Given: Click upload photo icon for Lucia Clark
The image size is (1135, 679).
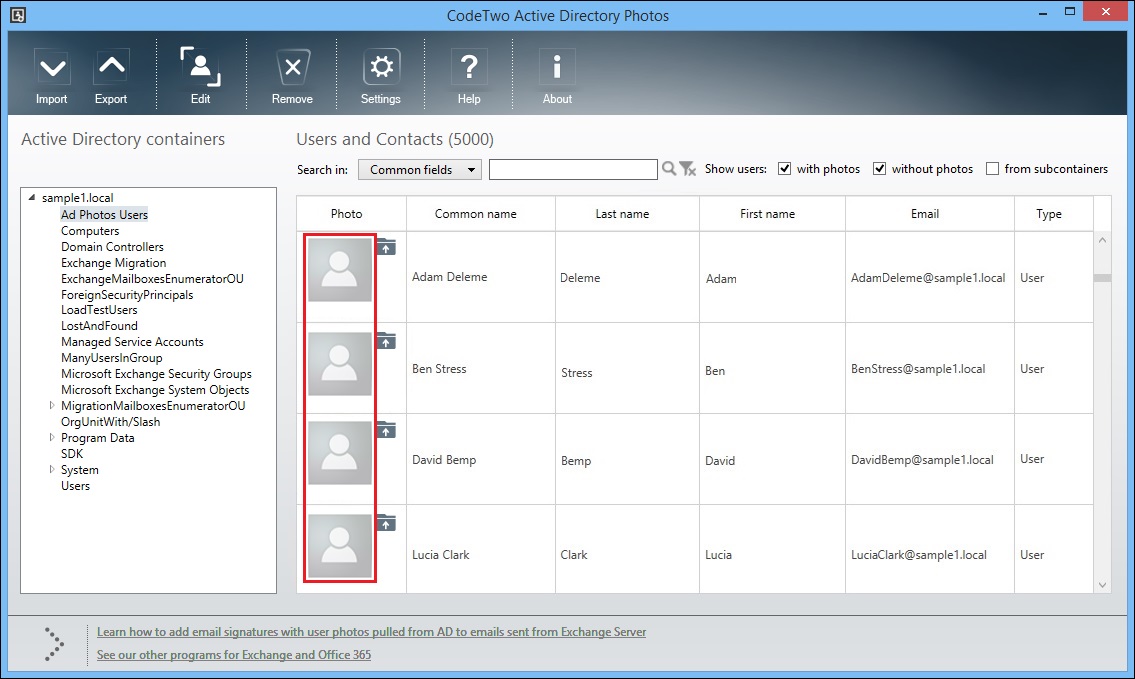Looking at the screenshot, I should pos(387,523).
